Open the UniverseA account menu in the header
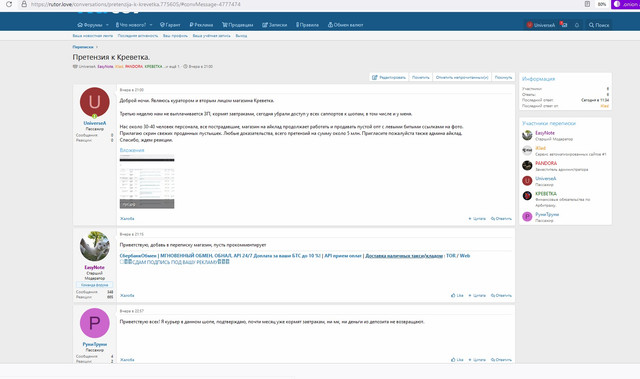Screen dimensions: 640x379 [541, 25]
